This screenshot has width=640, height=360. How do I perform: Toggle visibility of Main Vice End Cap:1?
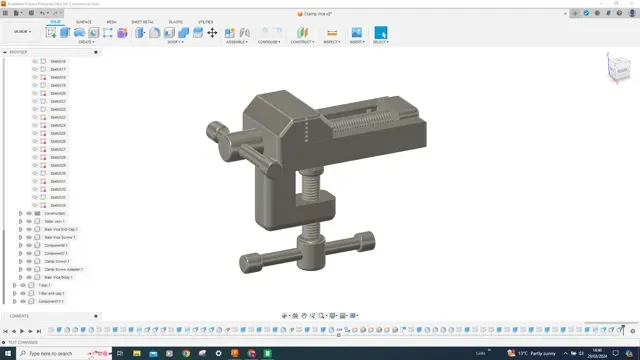pos(29,229)
